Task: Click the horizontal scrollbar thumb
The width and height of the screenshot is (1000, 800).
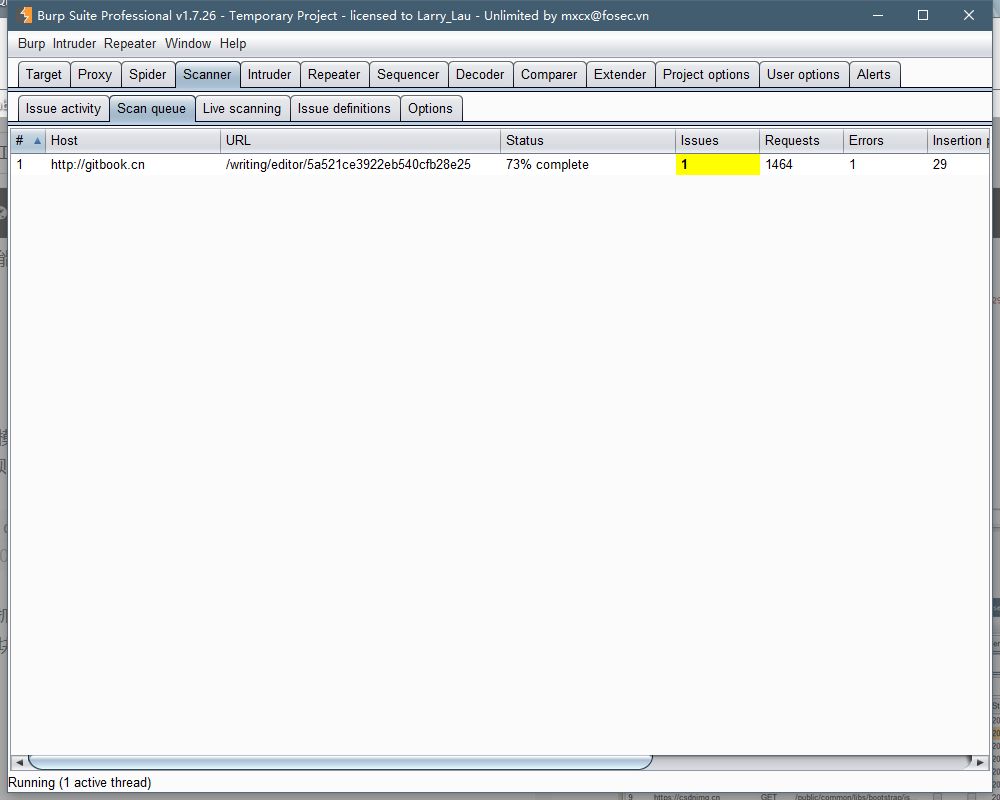Action: [340, 762]
